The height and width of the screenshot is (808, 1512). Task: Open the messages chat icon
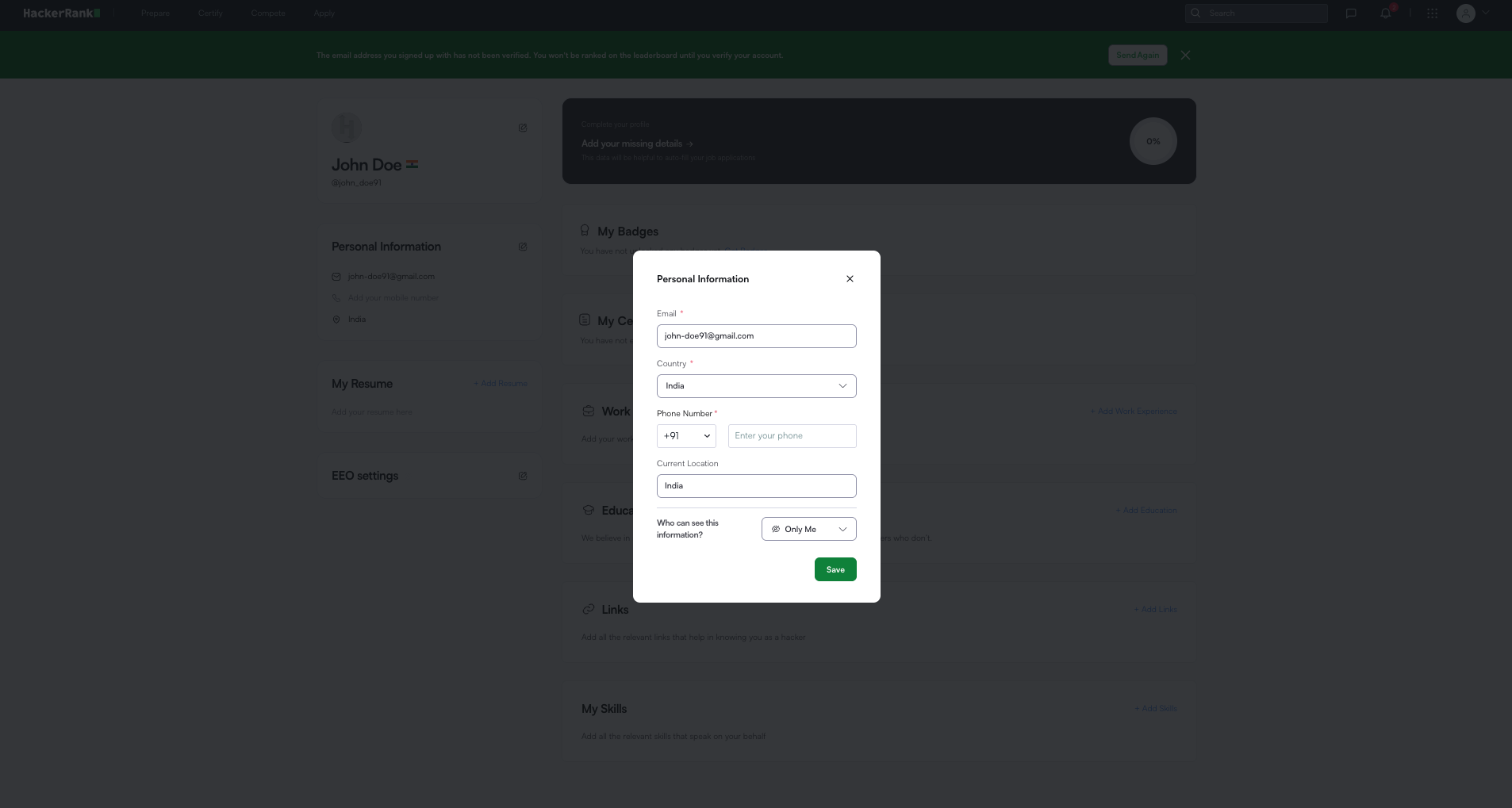(1351, 13)
